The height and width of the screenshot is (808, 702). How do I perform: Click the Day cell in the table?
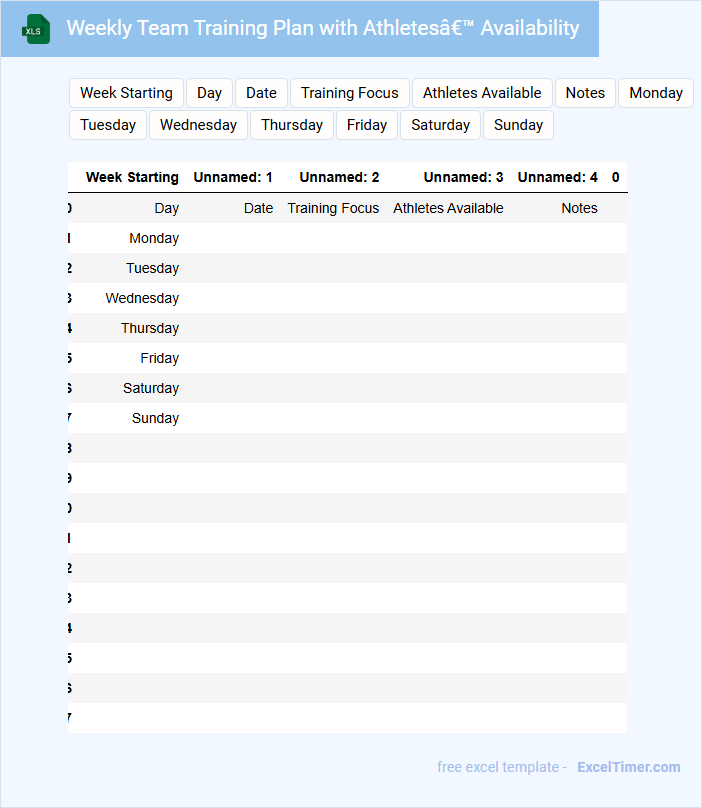pyautogui.click(x=166, y=208)
